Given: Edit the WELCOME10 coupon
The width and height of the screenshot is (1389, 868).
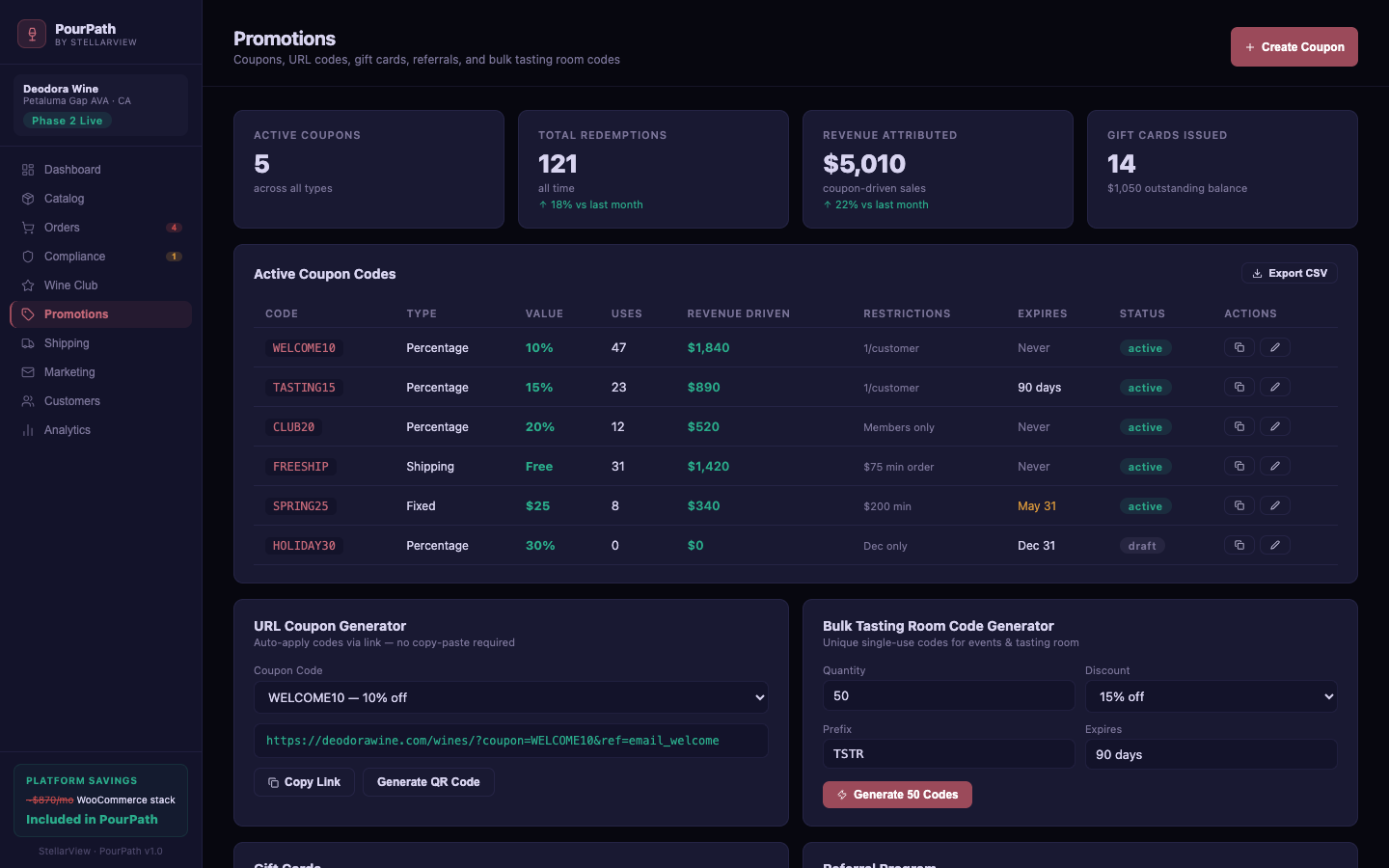Looking at the screenshot, I should point(1274,347).
